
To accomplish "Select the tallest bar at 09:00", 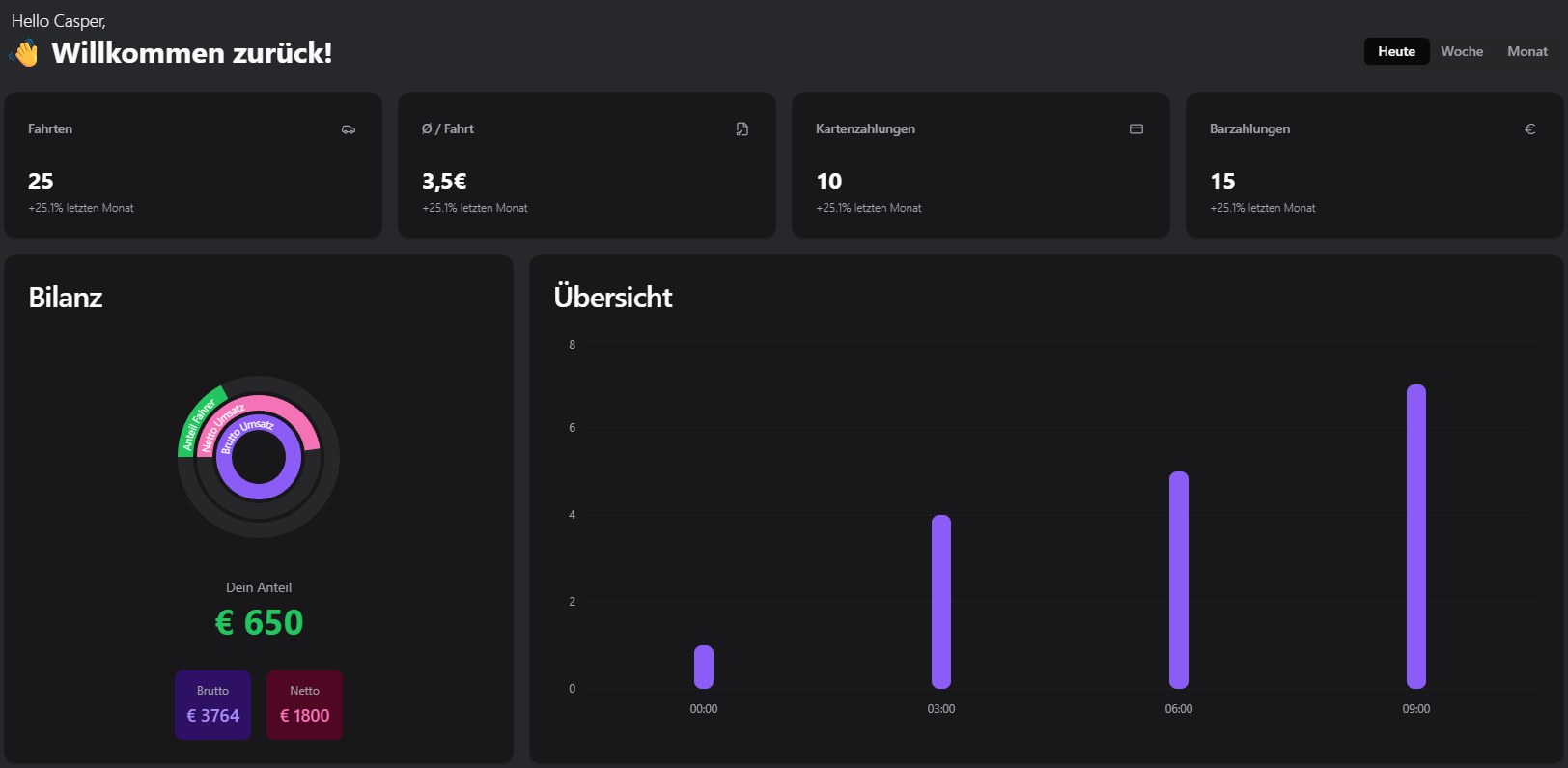I will [1416, 536].
